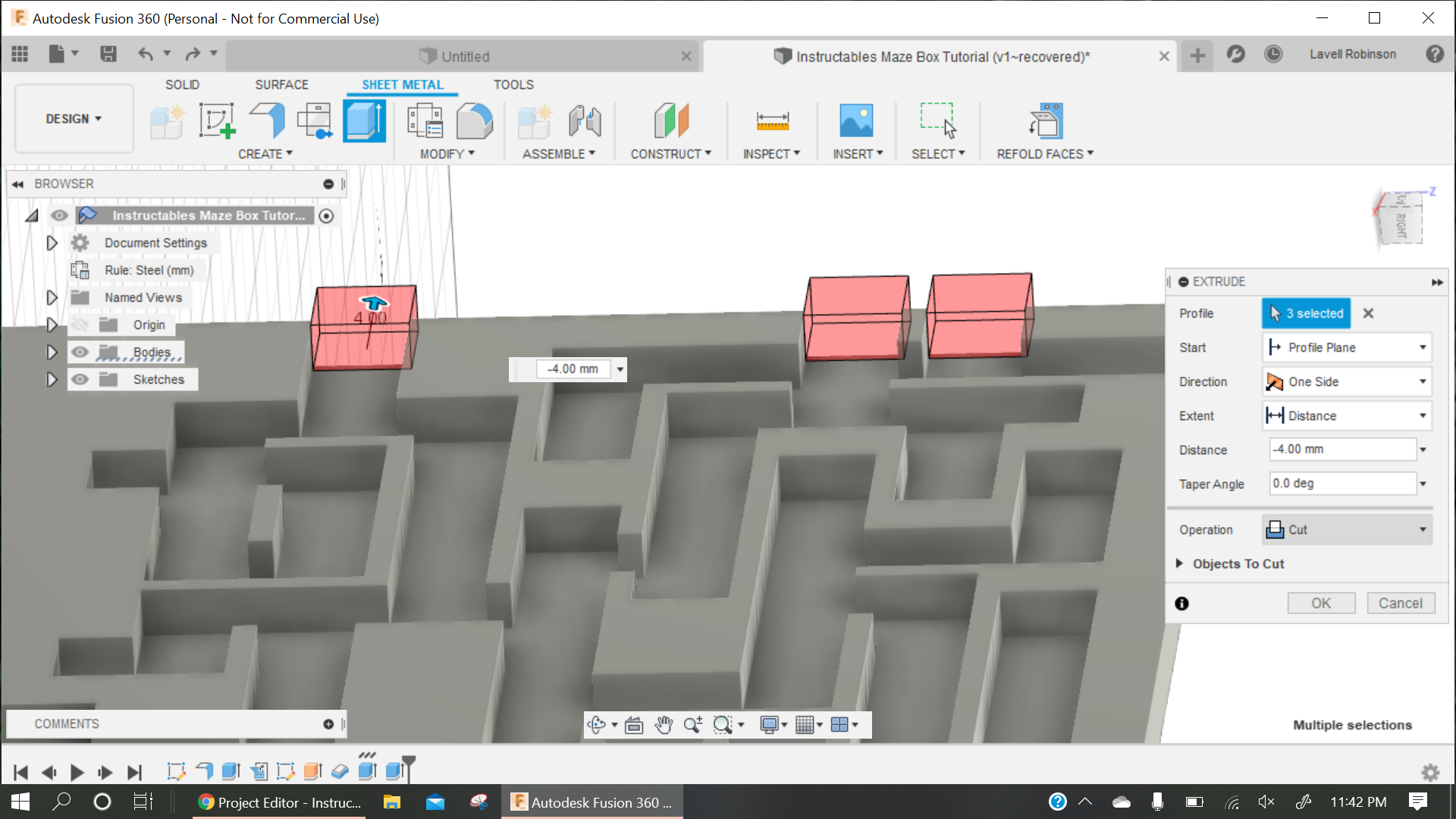1456x819 pixels.
Task: Jump timeline to the beginning
Action: pos(20,773)
